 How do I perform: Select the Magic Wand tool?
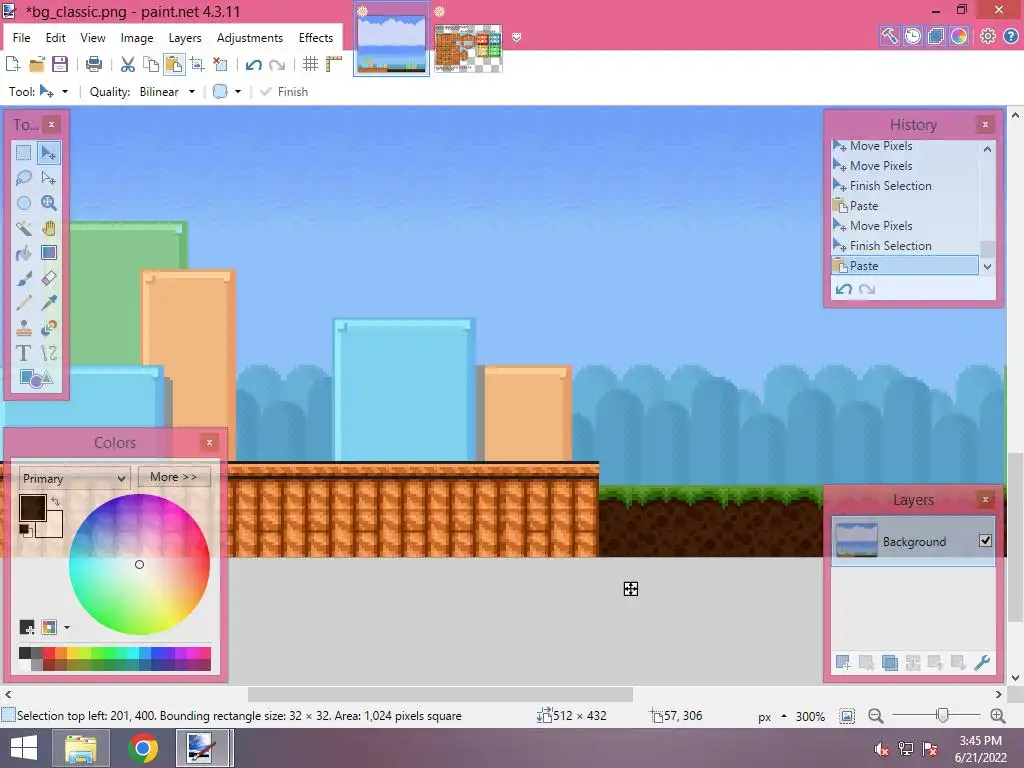tap(24, 228)
